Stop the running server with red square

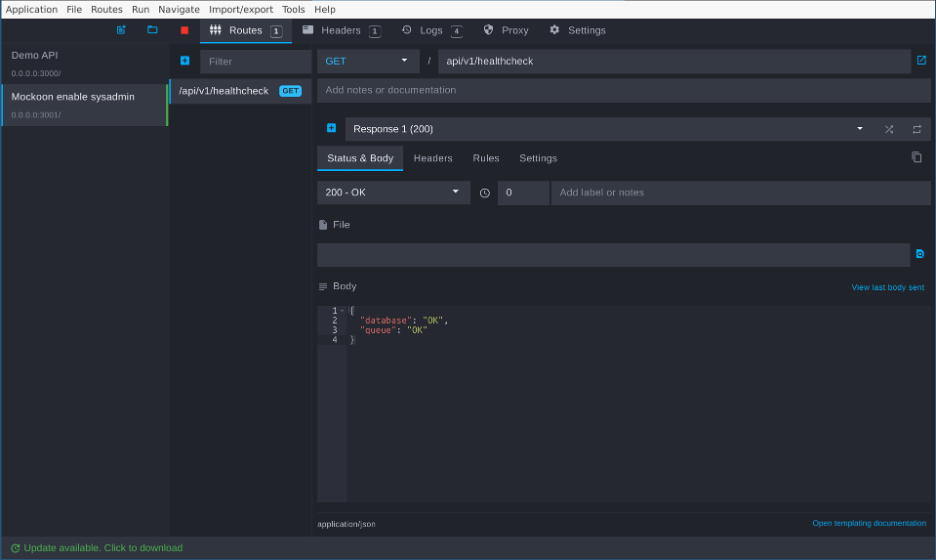[x=184, y=30]
